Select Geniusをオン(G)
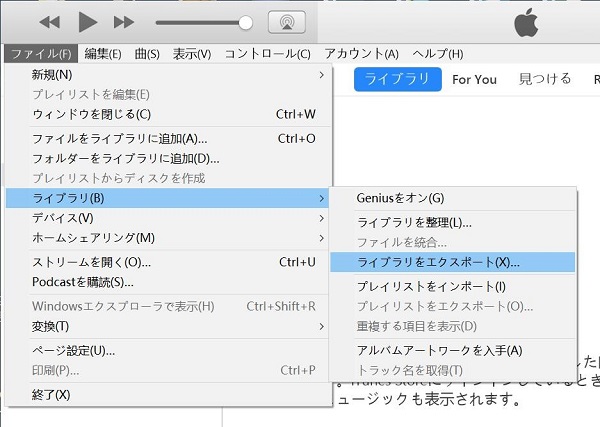Viewport: 600px width, 427px height. coord(453,198)
